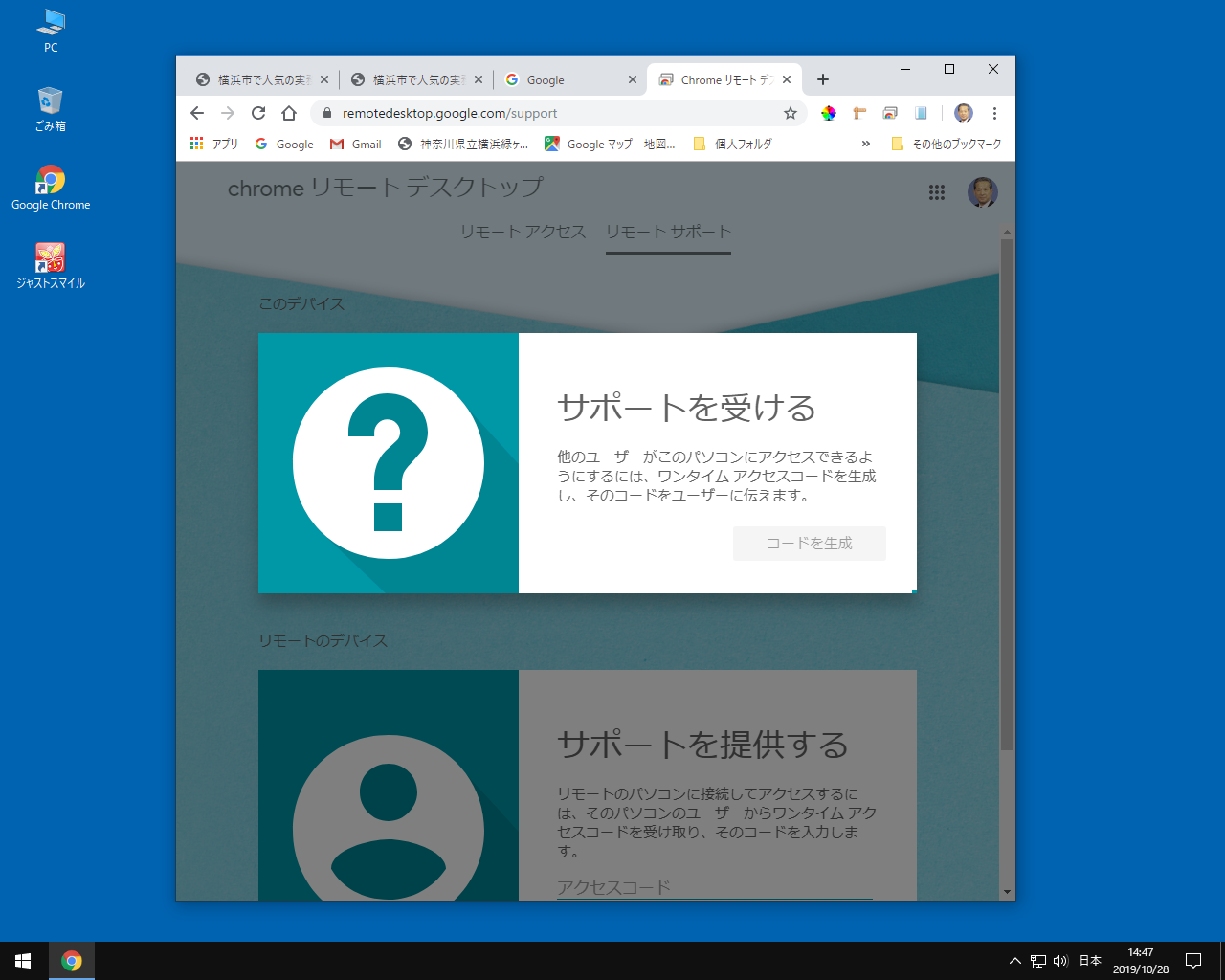Open the 神奈川県立横浜緑ヶ bookmark

pos(463,144)
